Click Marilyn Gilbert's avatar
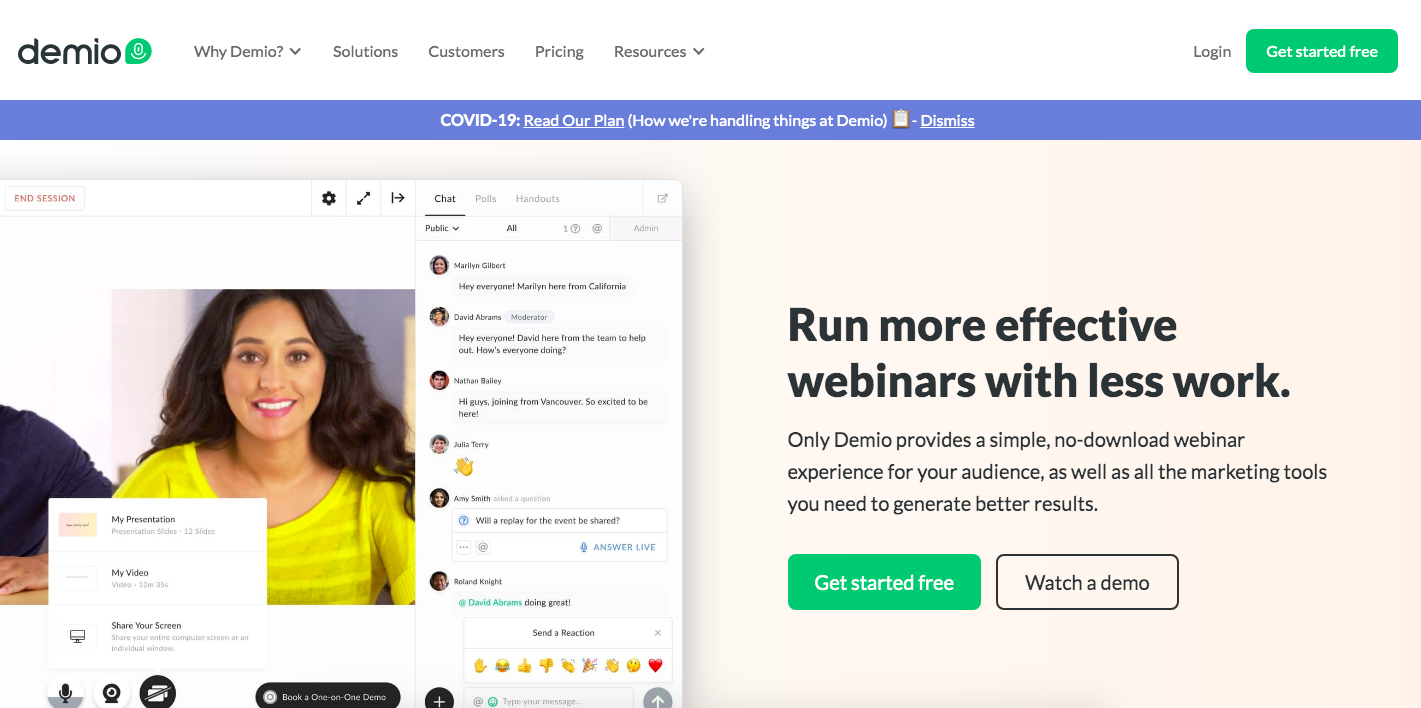 439,265
